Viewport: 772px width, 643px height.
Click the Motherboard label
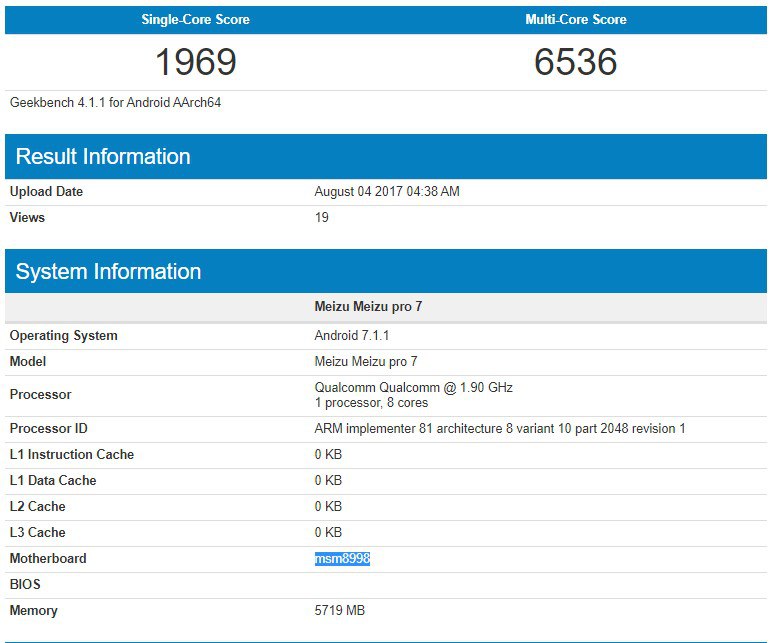tap(48, 559)
